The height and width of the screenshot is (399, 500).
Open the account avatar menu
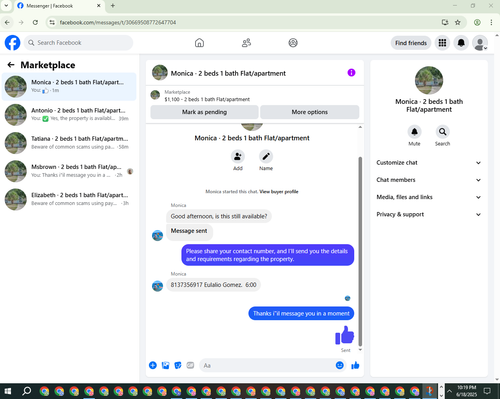click(480, 43)
